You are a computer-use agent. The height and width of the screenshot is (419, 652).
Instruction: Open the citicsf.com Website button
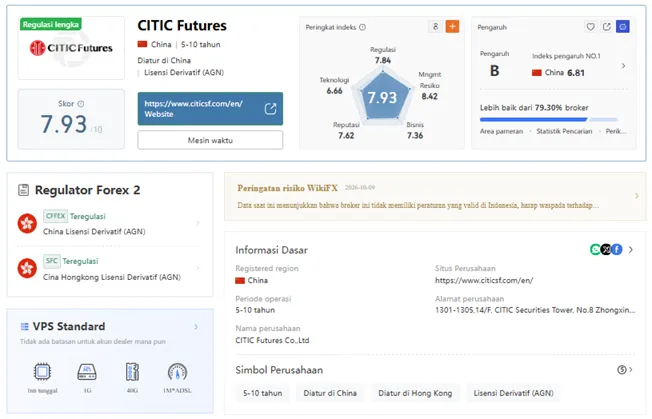pyautogui.click(x=210, y=109)
